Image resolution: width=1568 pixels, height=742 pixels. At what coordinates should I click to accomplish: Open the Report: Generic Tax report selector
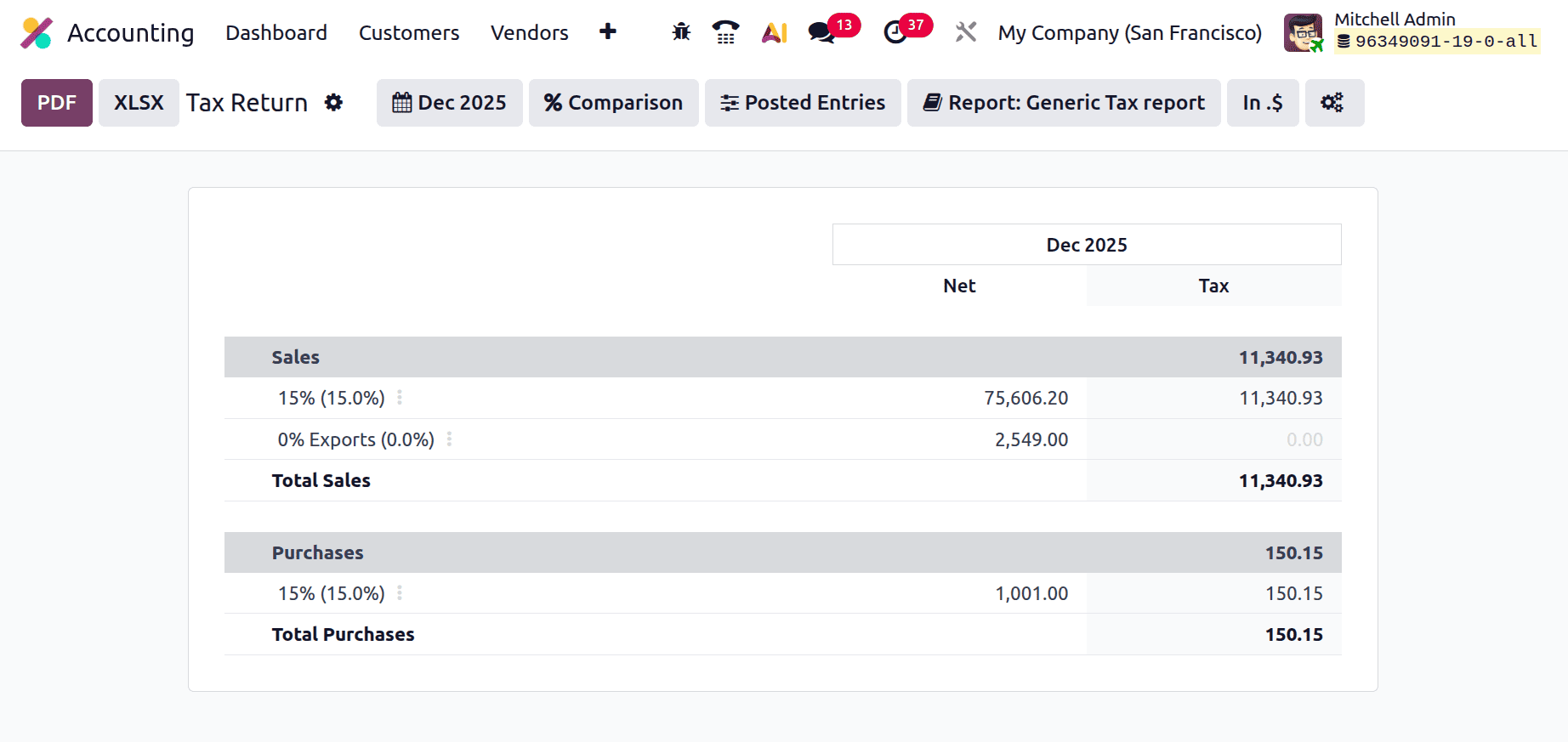[1064, 103]
